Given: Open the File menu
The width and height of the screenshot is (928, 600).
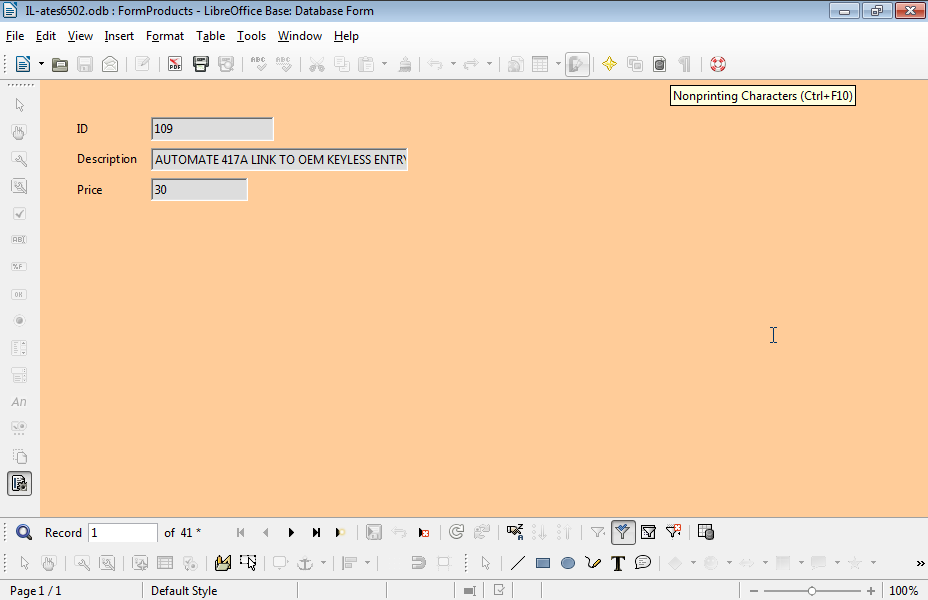Looking at the screenshot, I should coord(15,36).
